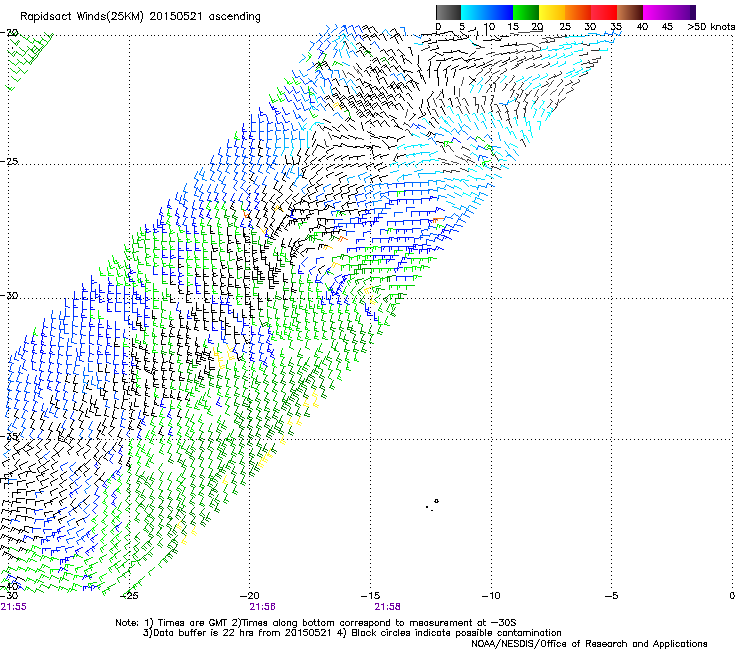
Task: Click the gray 0-5 knots color swatch
Action: tap(448, 12)
